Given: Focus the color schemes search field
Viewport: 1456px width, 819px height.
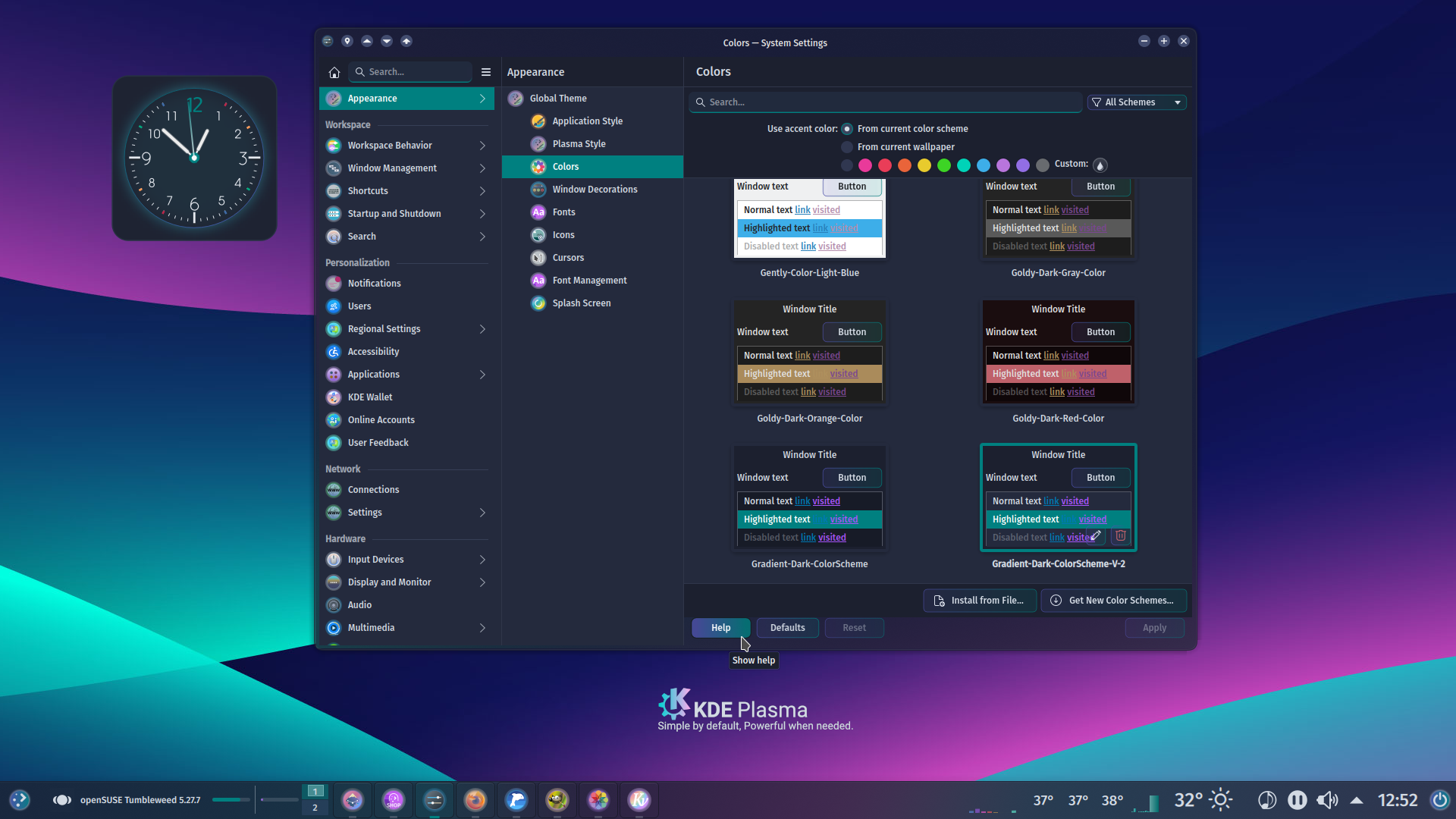Looking at the screenshot, I should click(x=885, y=102).
